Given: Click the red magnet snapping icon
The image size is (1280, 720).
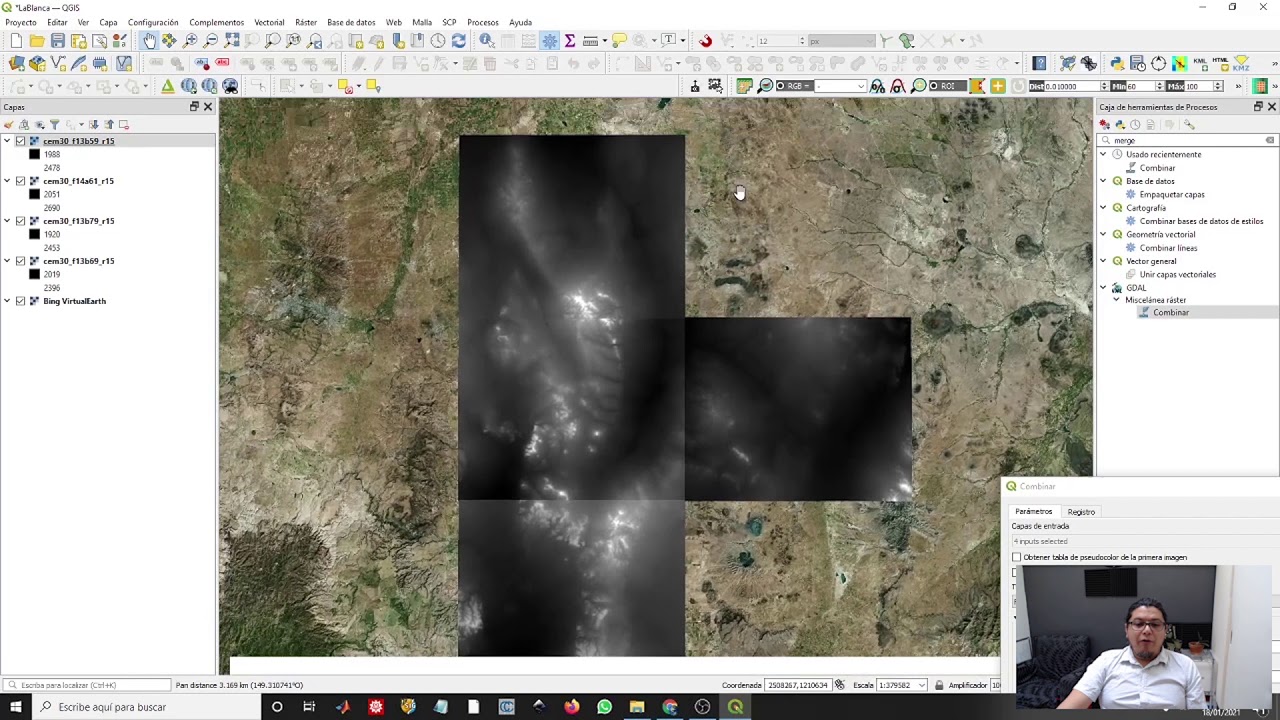Looking at the screenshot, I should [x=705, y=41].
